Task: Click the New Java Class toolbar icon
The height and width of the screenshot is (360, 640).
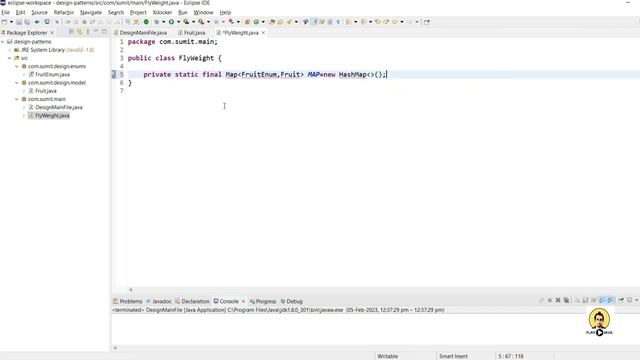Action: click(256, 22)
